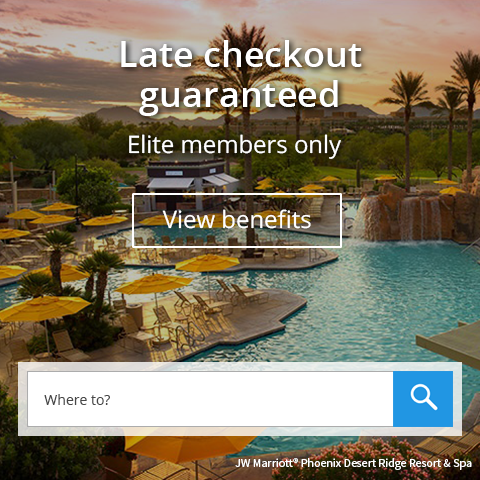Click the large orange umbrella below the search bar
Viewport: 480px width, 480px height.
click(x=190, y=448)
